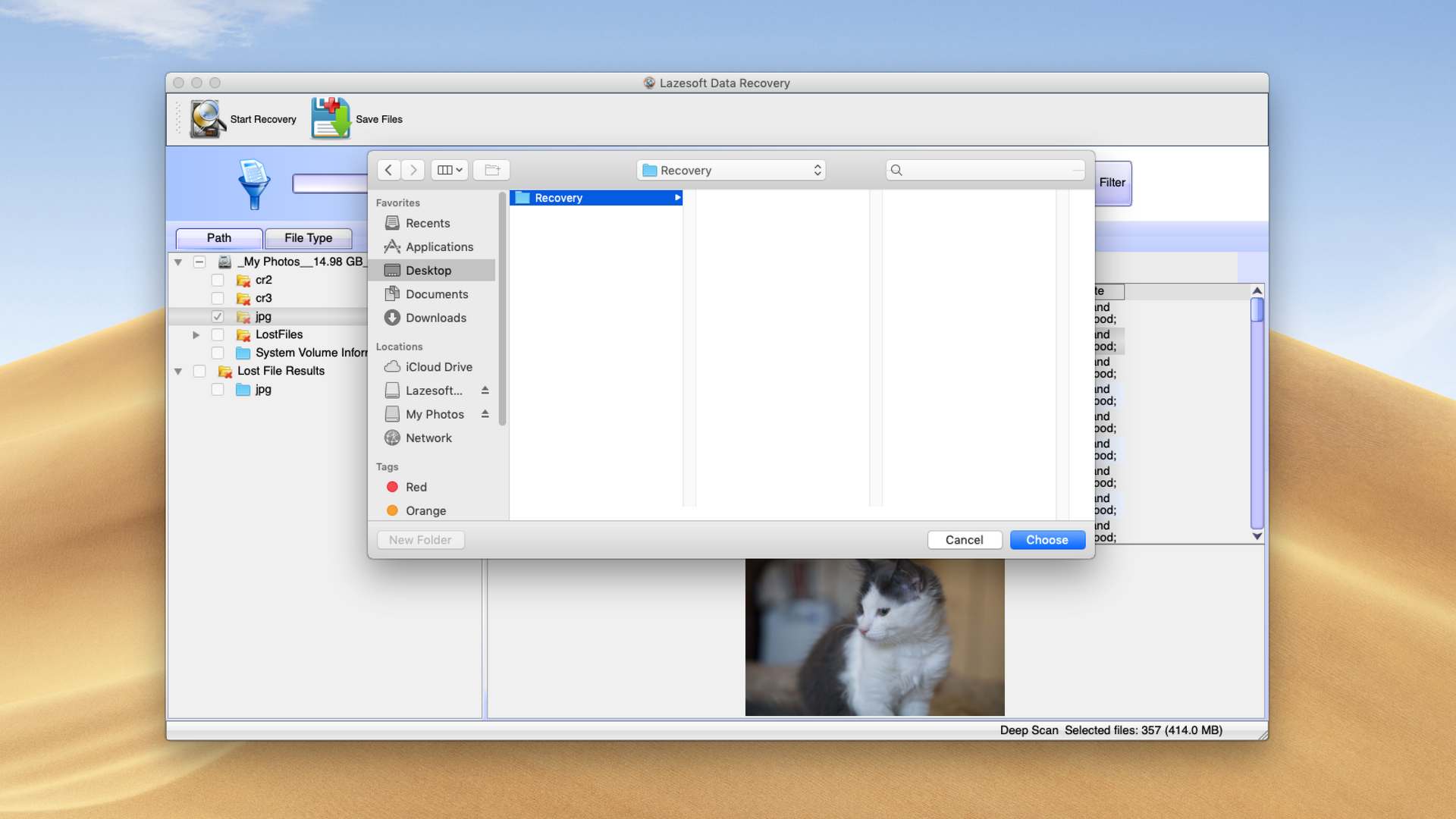Image resolution: width=1456 pixels, height=819 pixels.
Task: Uncheck the jpg folder checkbox under My Photos
Action: pos(218,316)
